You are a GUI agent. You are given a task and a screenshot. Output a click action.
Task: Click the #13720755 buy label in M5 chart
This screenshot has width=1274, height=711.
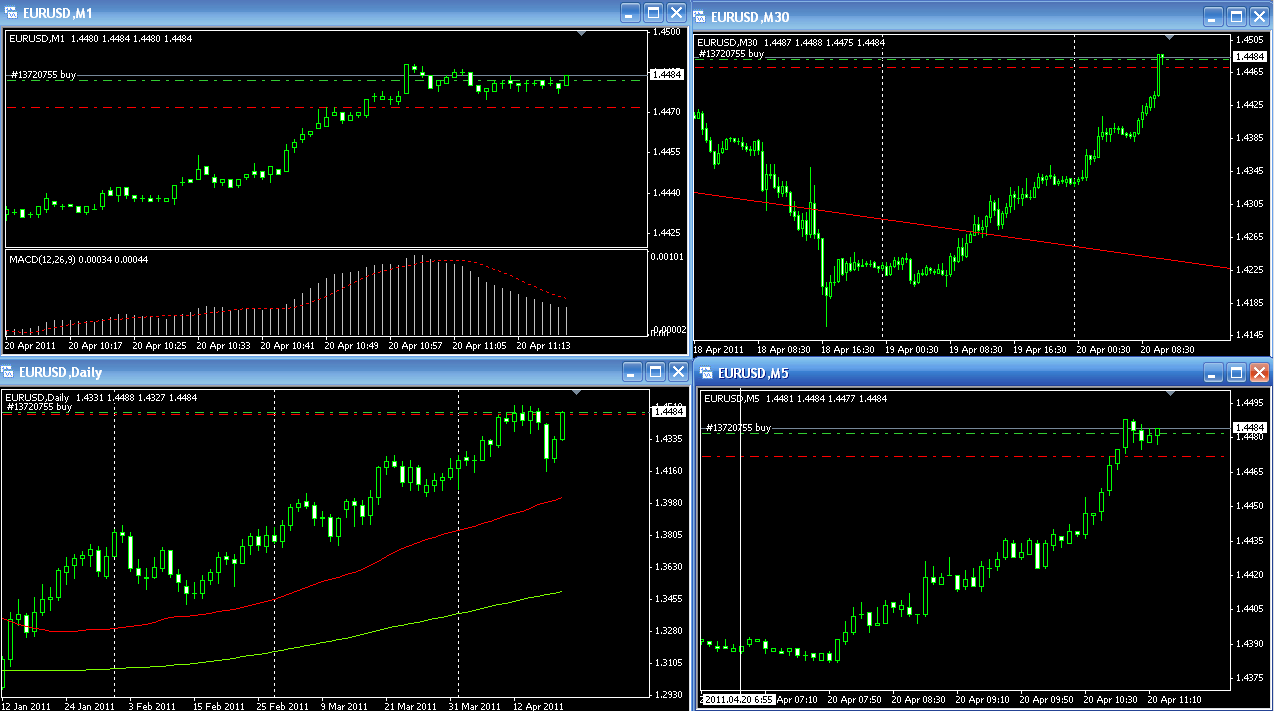pyautogui.click(x=738, y=428)
